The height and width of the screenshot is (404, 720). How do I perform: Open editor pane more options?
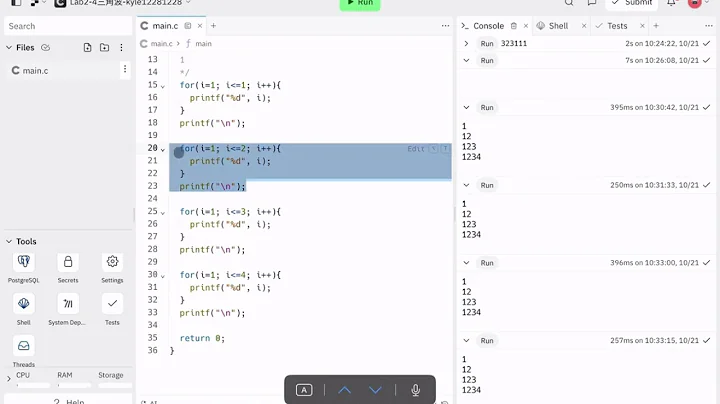pyautogui.click(x=445, y=26)
